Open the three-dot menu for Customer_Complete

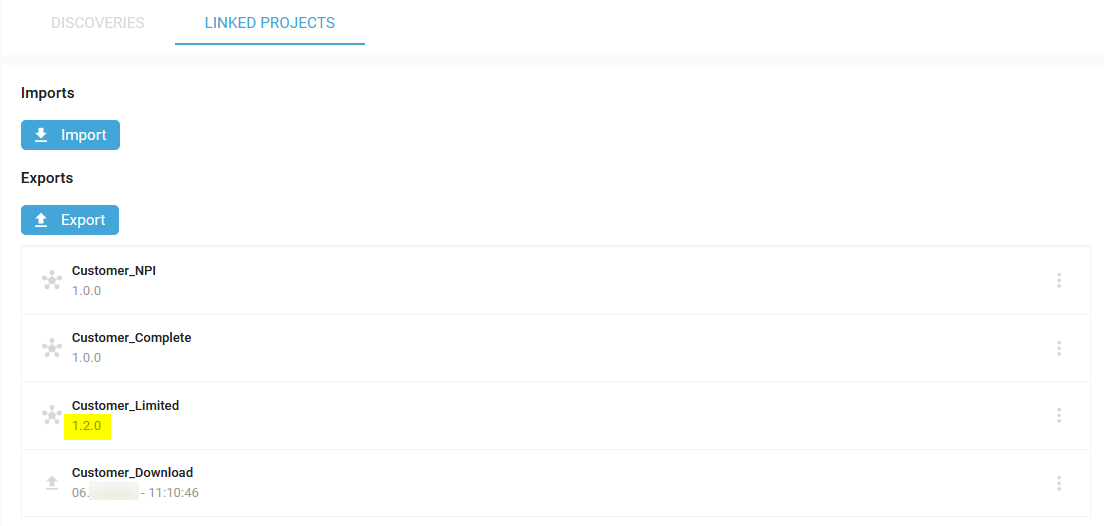click(x=1058, y=348)
